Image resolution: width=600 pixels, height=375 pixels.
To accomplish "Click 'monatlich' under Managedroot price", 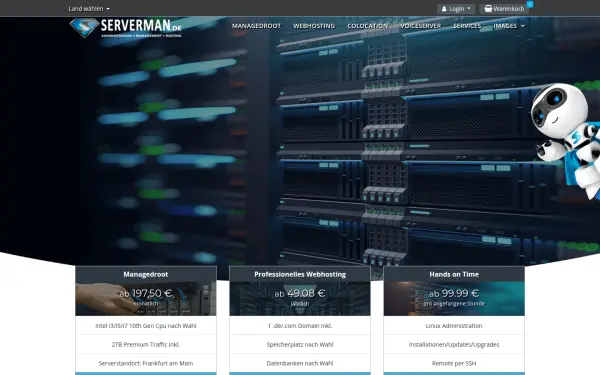I will tap(146, 304).
